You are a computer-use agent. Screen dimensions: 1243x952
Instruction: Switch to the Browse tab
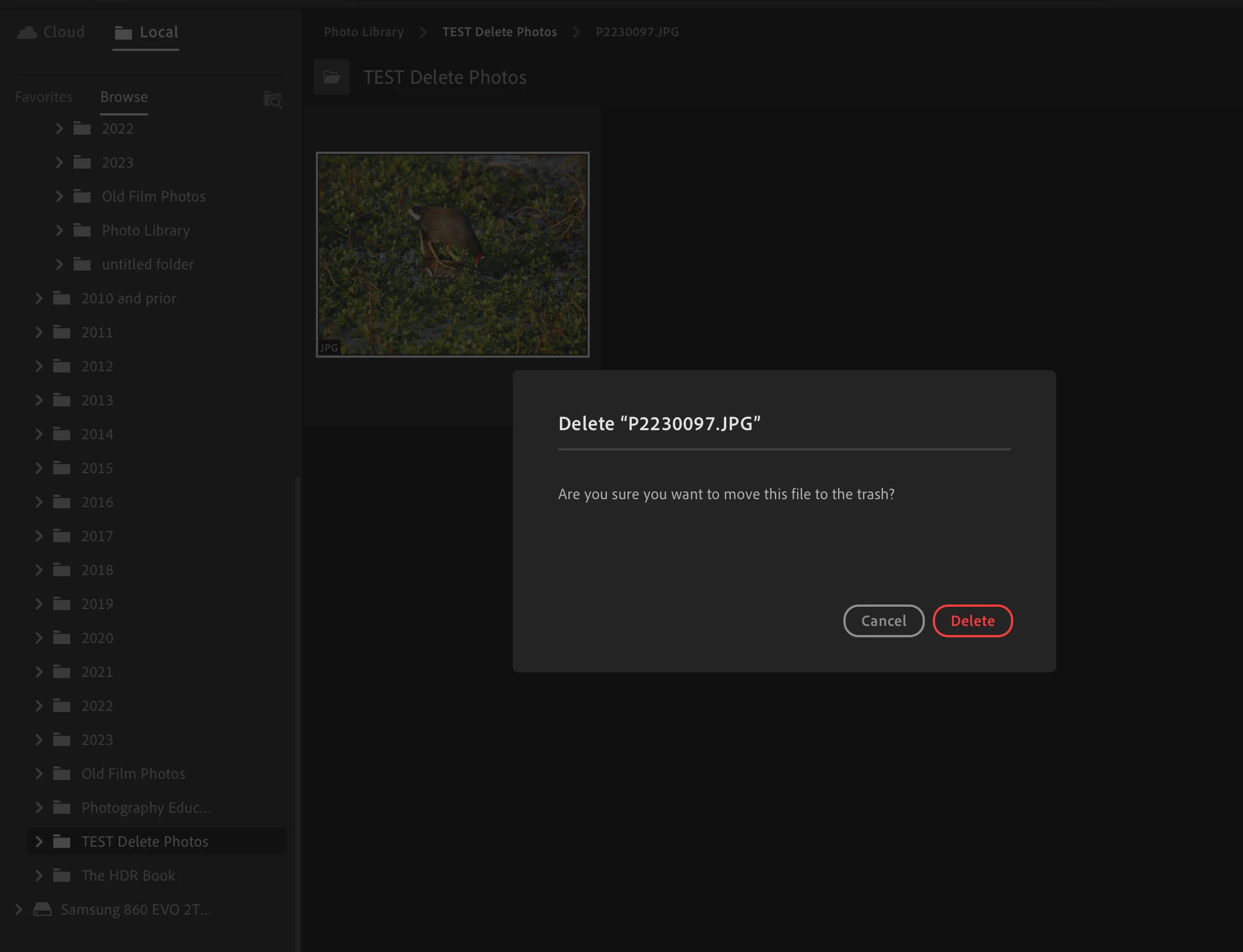(x=123, y=97)
